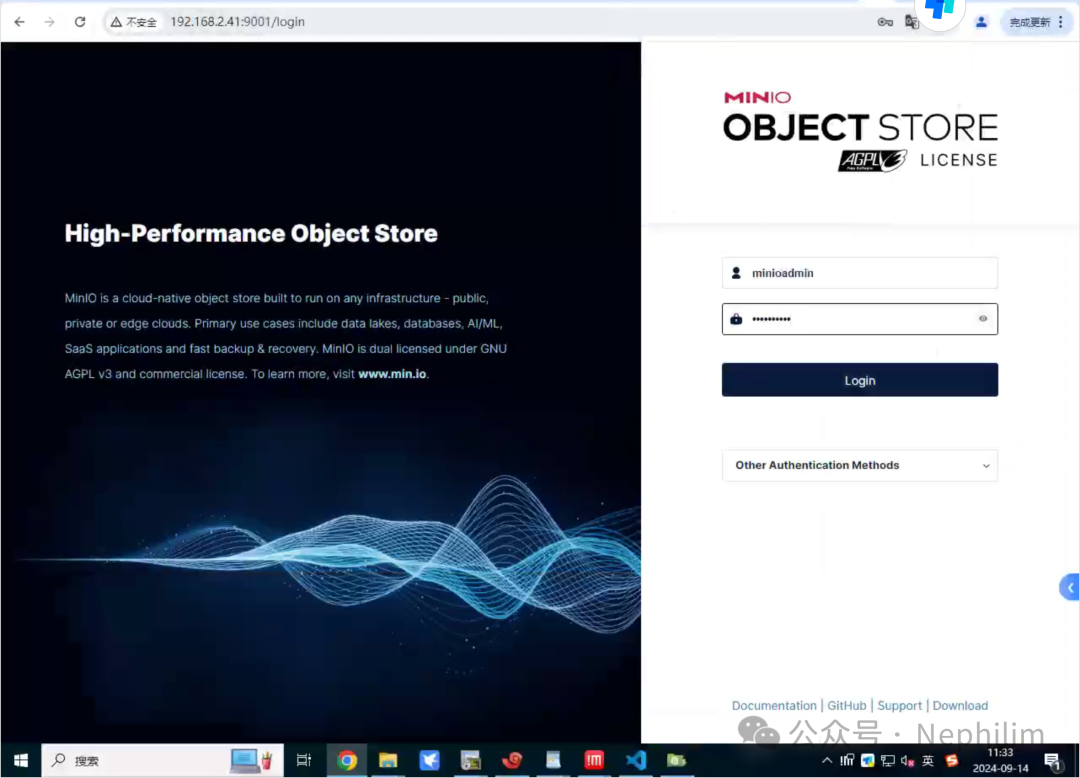Click red swirl app icon on taskbar

[512, 761]
